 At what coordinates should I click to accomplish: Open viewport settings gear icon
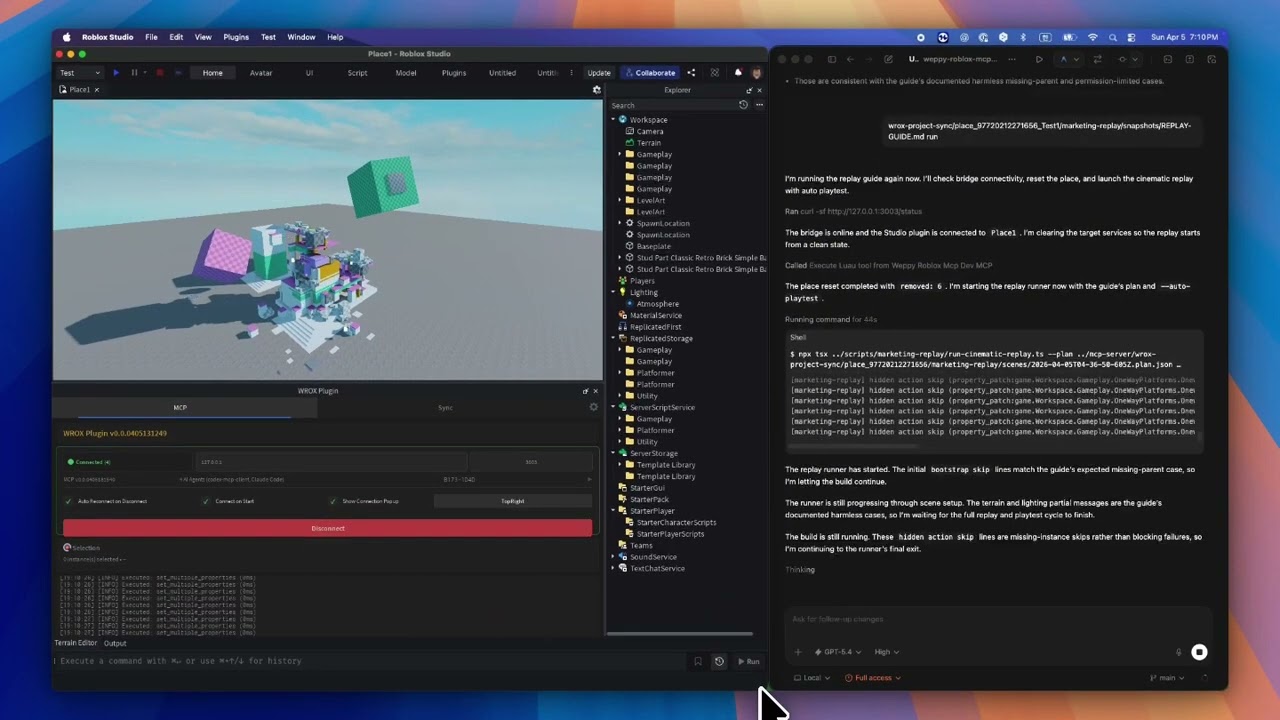597,90
